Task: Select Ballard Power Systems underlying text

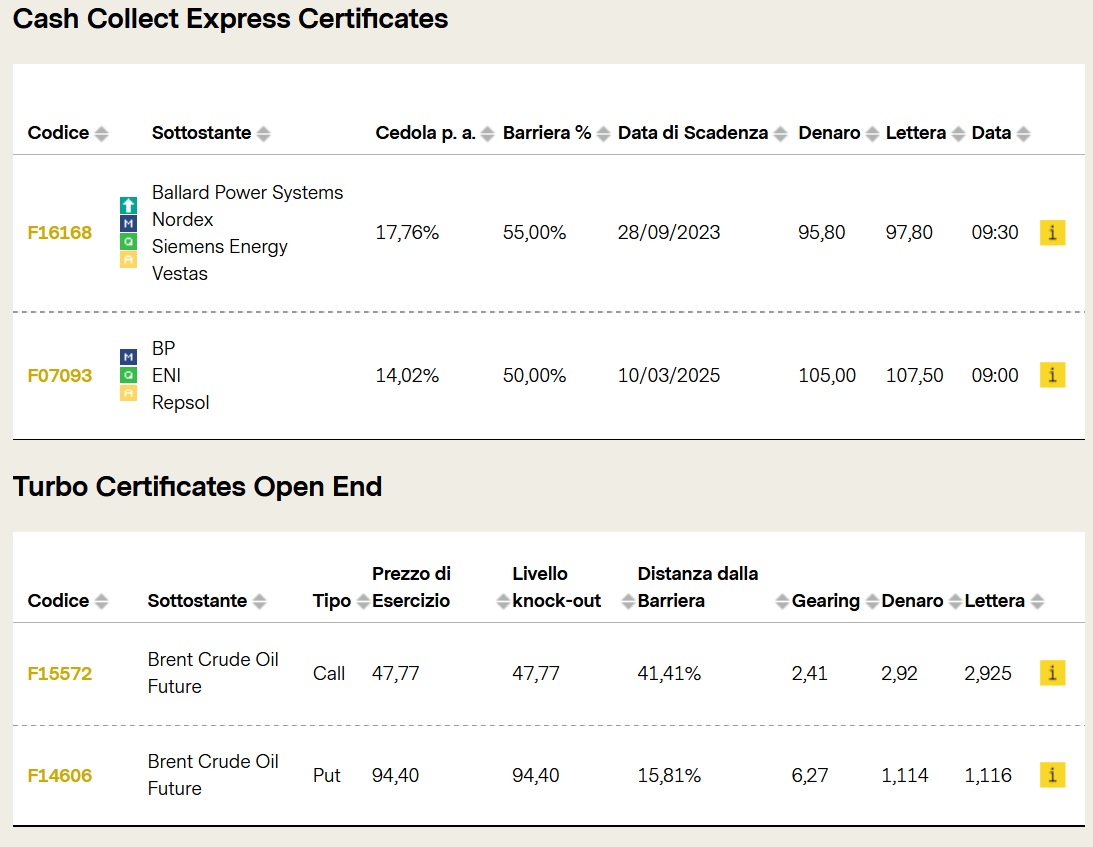Action: click(247, 192)
